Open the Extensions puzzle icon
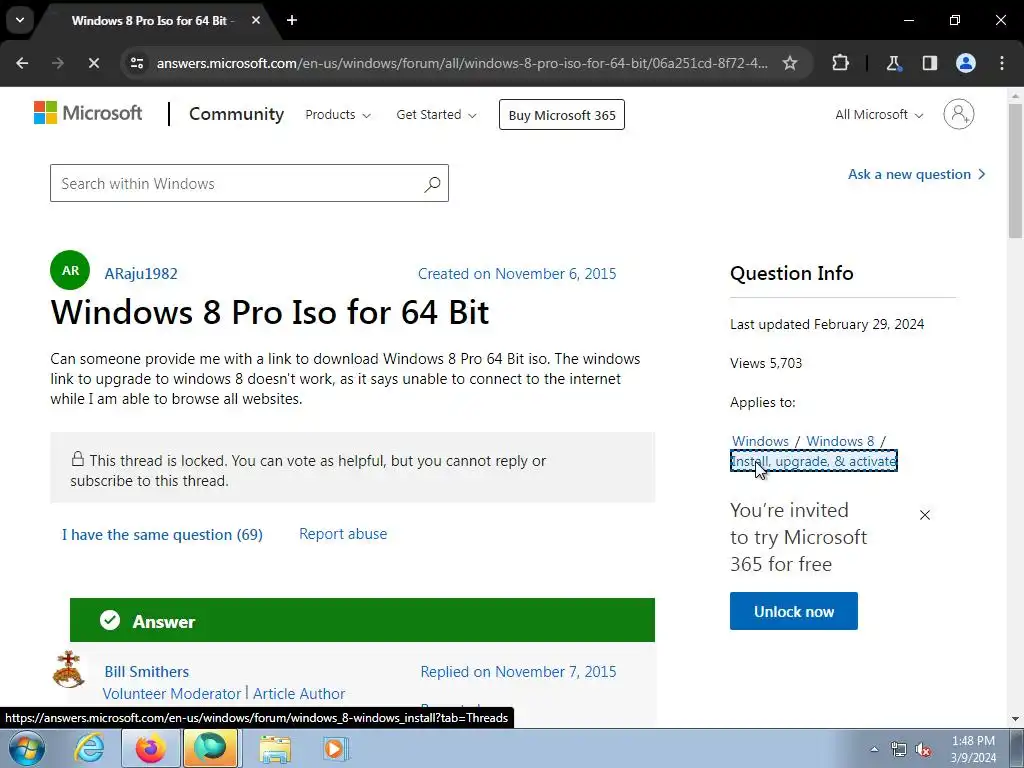The width and height of the screenshot is (1024, 768). click(x=840, y=63)
